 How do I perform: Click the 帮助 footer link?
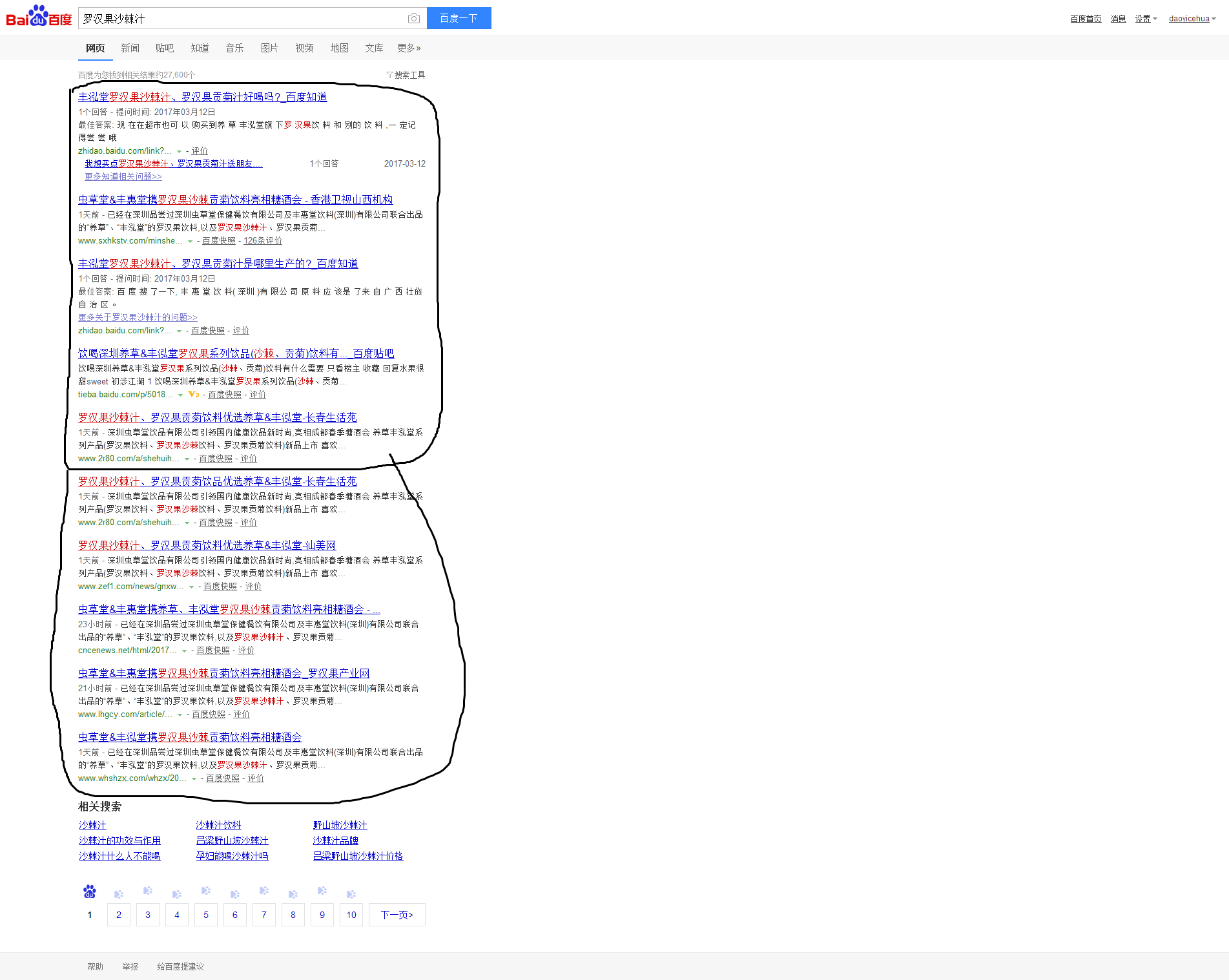(x=95, y=966)
